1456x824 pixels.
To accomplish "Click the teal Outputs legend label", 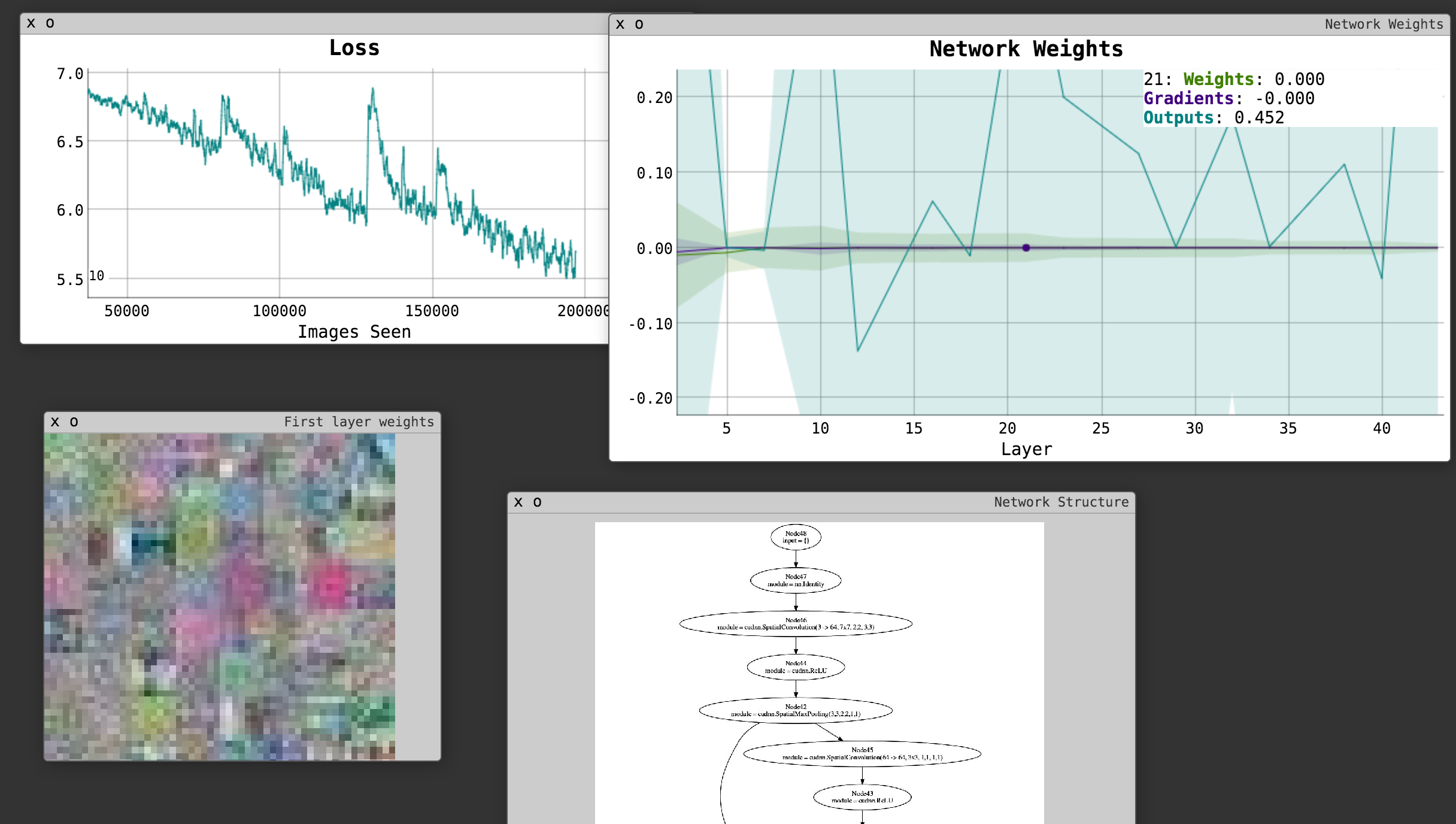I will (x=1178, y=118).
